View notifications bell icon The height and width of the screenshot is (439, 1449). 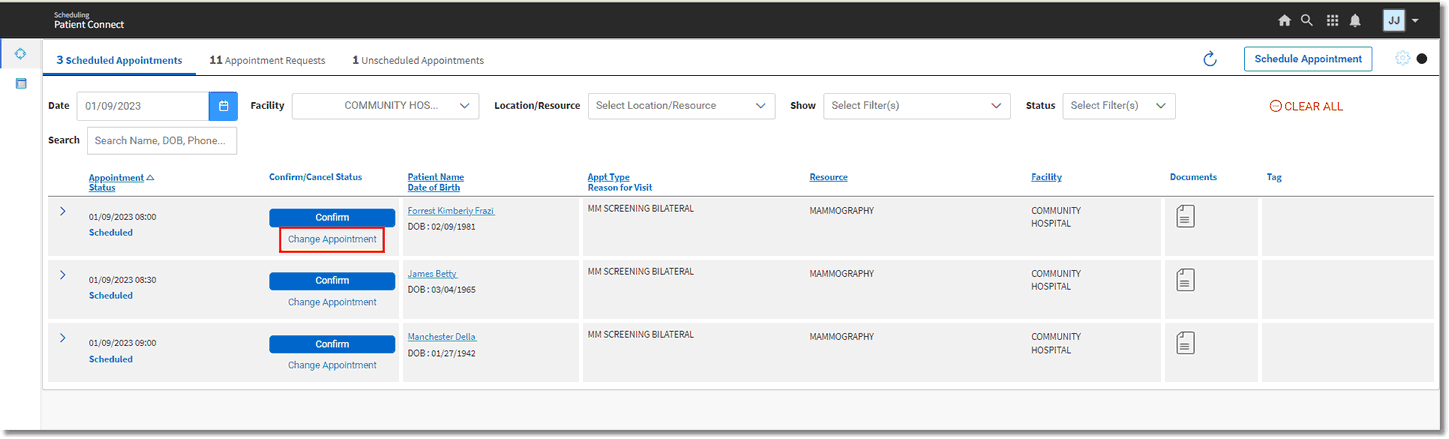[1356, 20]
